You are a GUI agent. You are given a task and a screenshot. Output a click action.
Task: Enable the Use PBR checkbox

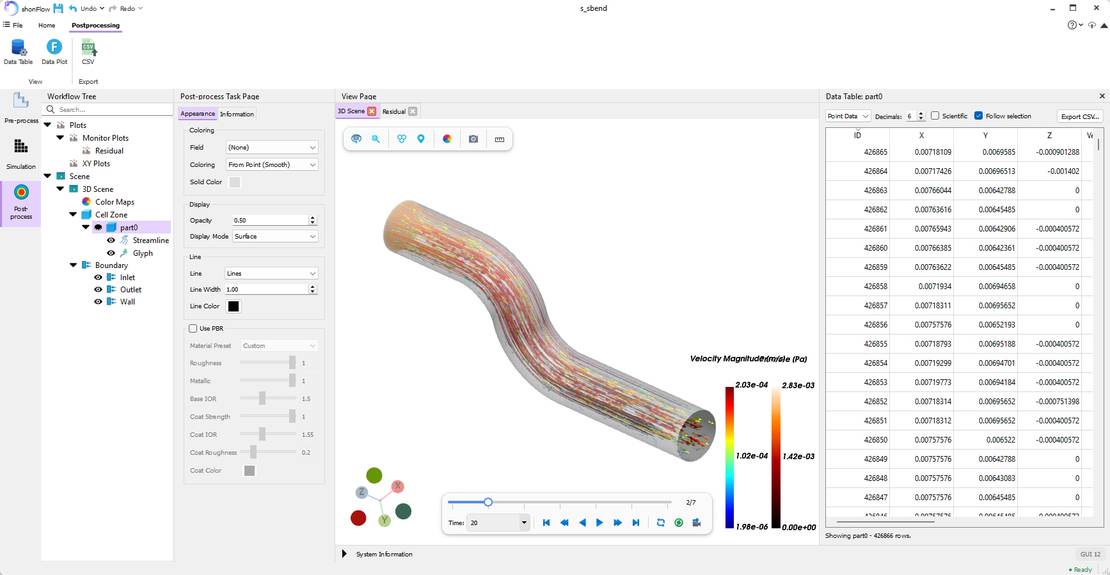pyautogui.click(x=193, y=329)
